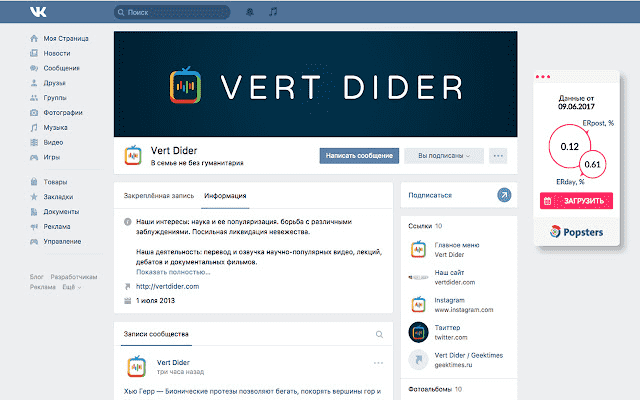Screen dimensions: 640x400
Task: Click the Instagram link icon
Action: pyautogui.click(x=418, y=304)
